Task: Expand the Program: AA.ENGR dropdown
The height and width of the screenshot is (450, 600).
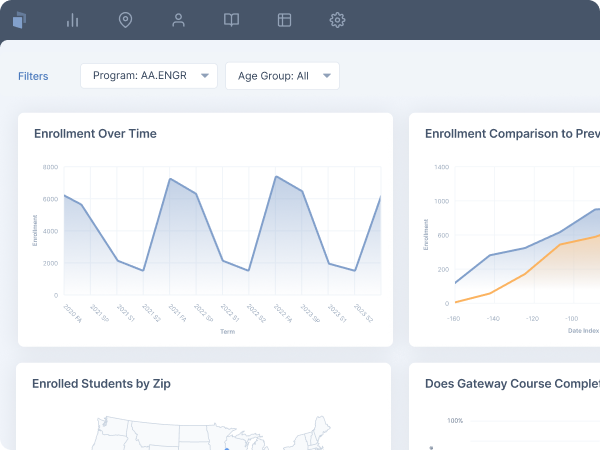Action: click(149, 76)
